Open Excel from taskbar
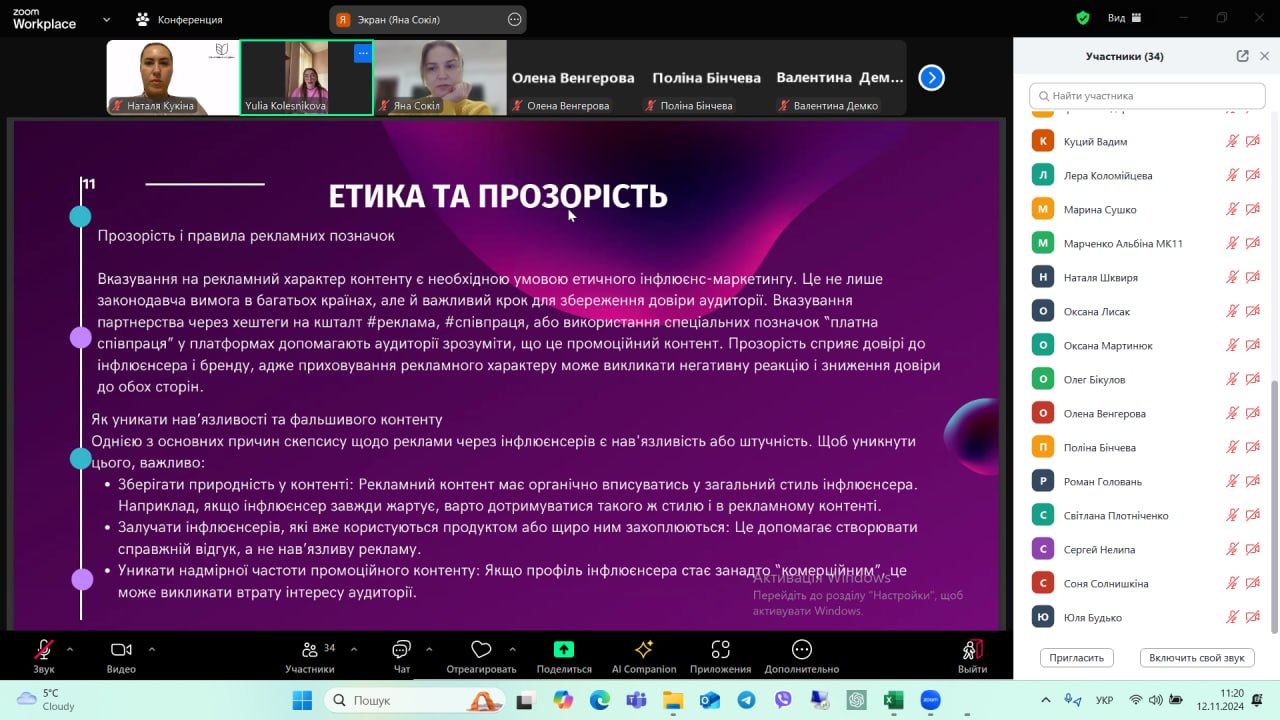Image resolution: width=1280 pixels, height=720 pixels. [x=893, y=700]
